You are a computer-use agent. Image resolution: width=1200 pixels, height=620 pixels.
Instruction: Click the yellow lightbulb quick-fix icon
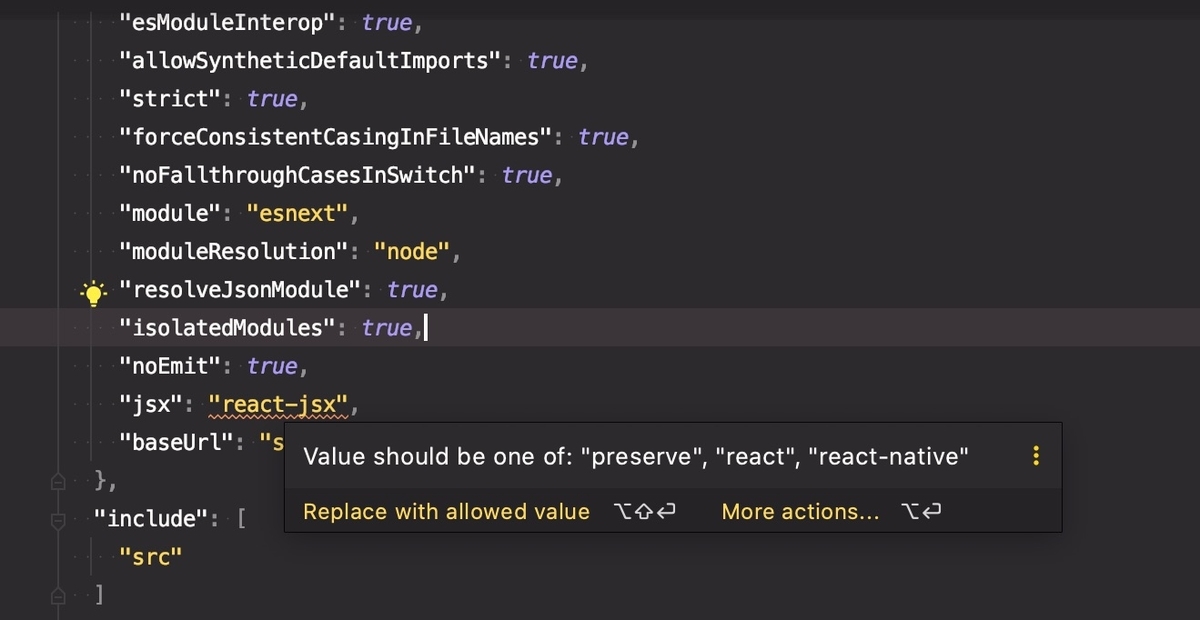click(93, 293)
